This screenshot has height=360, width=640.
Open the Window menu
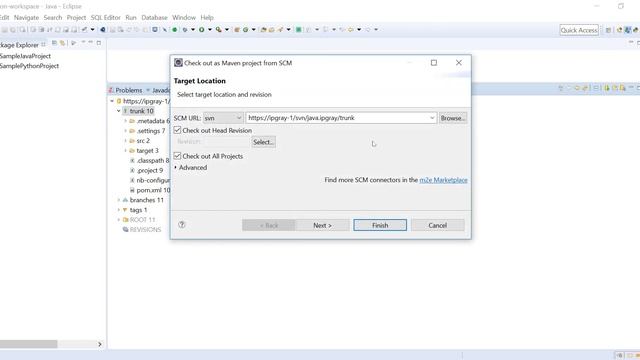[x=184, y=18]
